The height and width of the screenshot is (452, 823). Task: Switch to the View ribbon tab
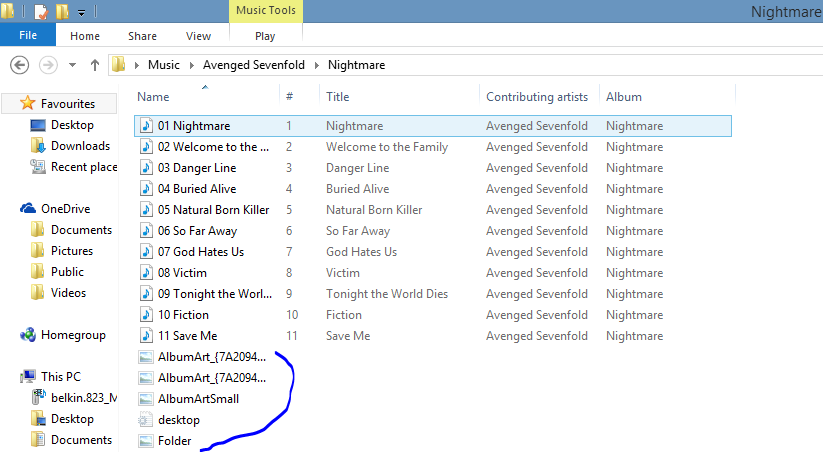point(198,36)
